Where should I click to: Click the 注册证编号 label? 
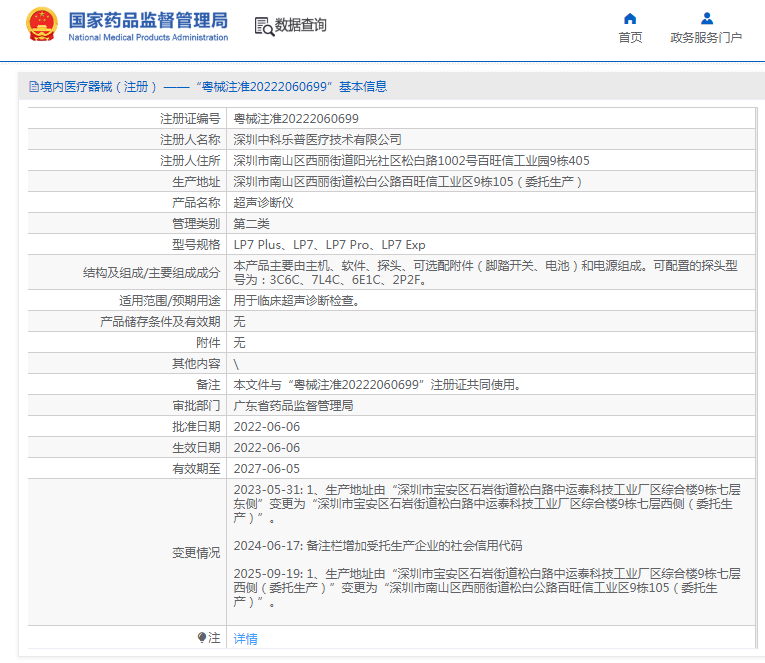pos(190,119)
